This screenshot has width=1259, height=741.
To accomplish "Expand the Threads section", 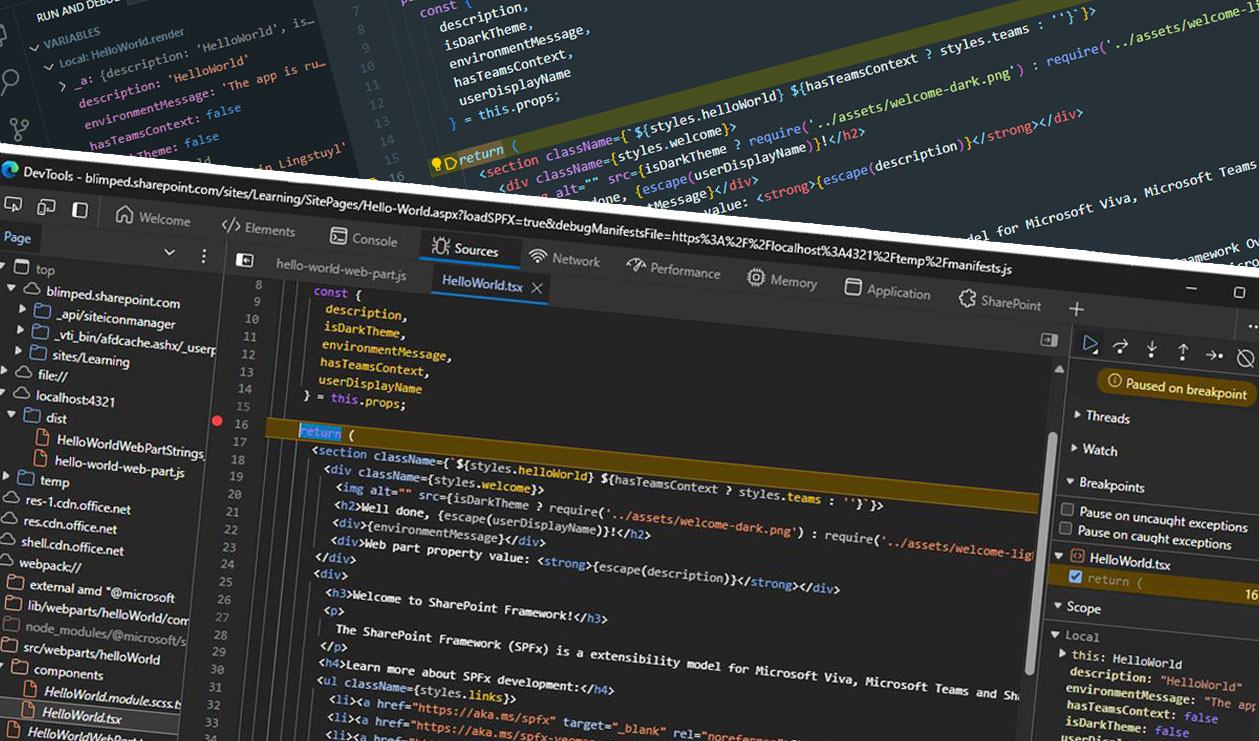I will pyautogui.click(x=1107, y=417).
